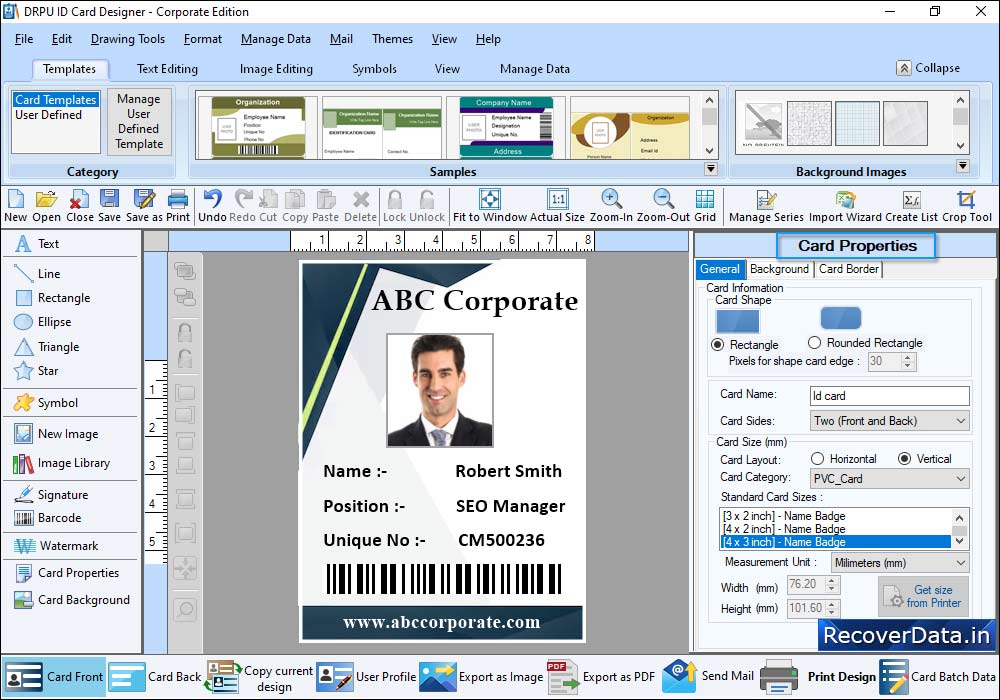
Task: Select the Ellipse drawing tool
Action: tap(43, 322)
